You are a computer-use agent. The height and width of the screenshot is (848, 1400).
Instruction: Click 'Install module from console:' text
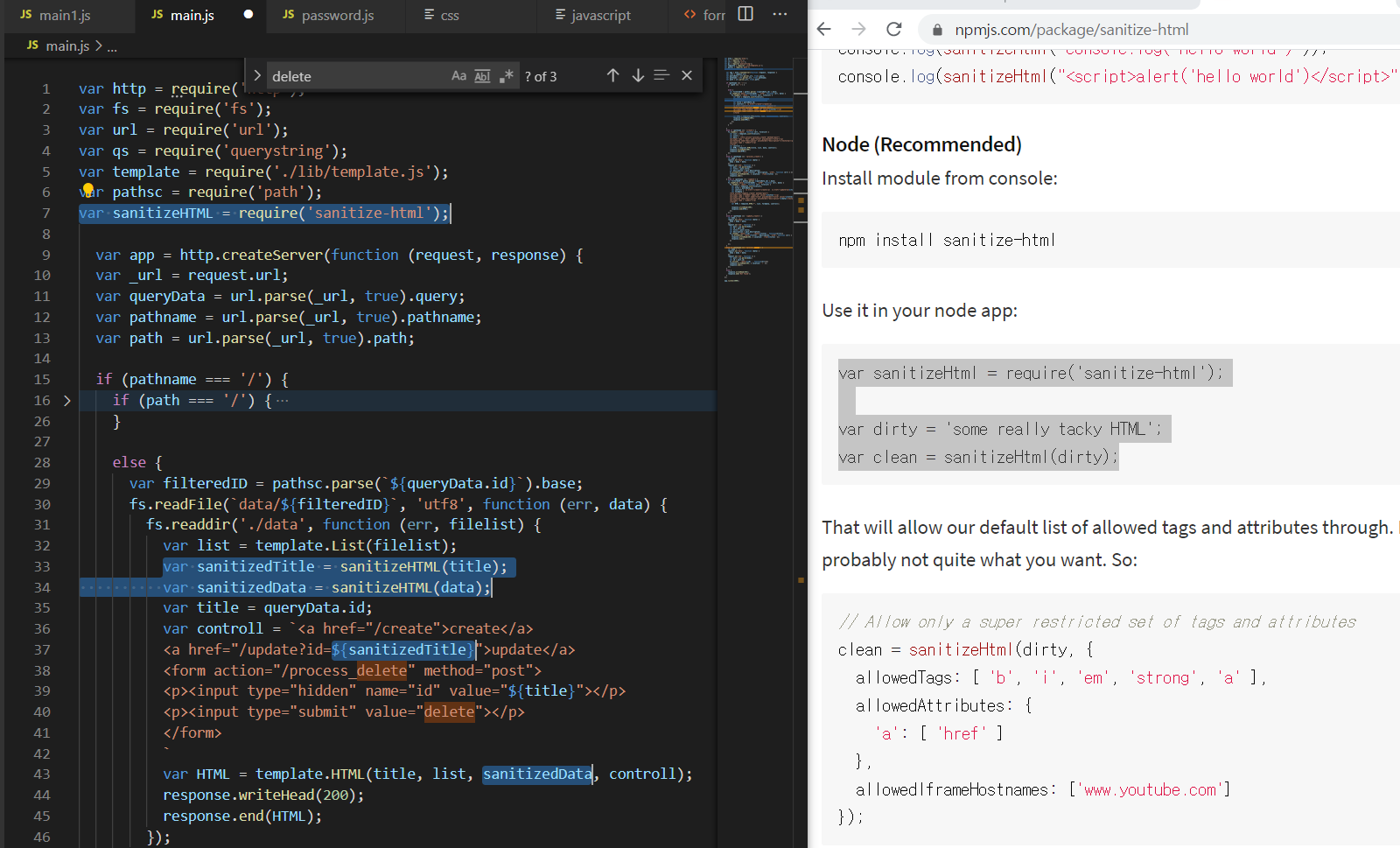940,179
